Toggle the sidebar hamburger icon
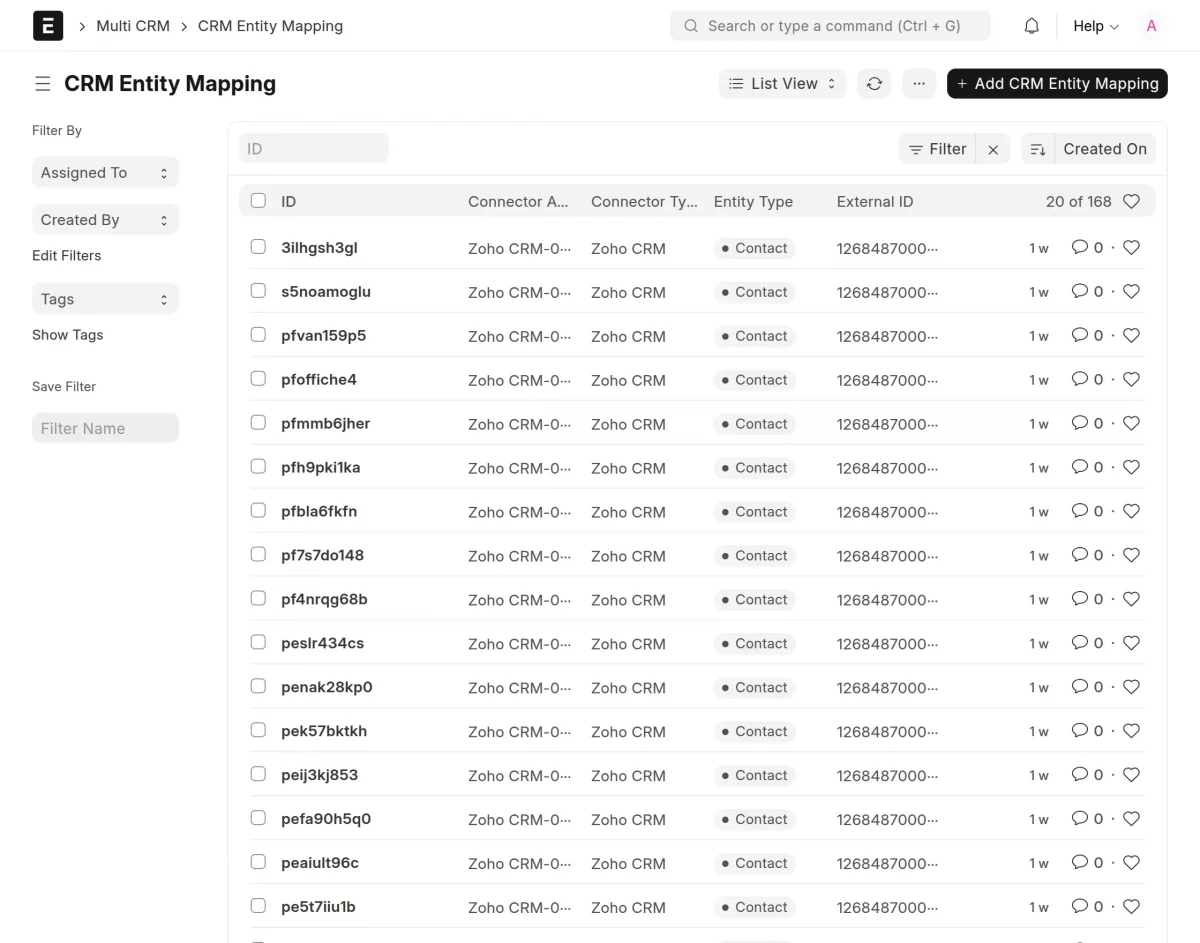The height and width of the screenshot is (943, 1200). coord(42,84)
